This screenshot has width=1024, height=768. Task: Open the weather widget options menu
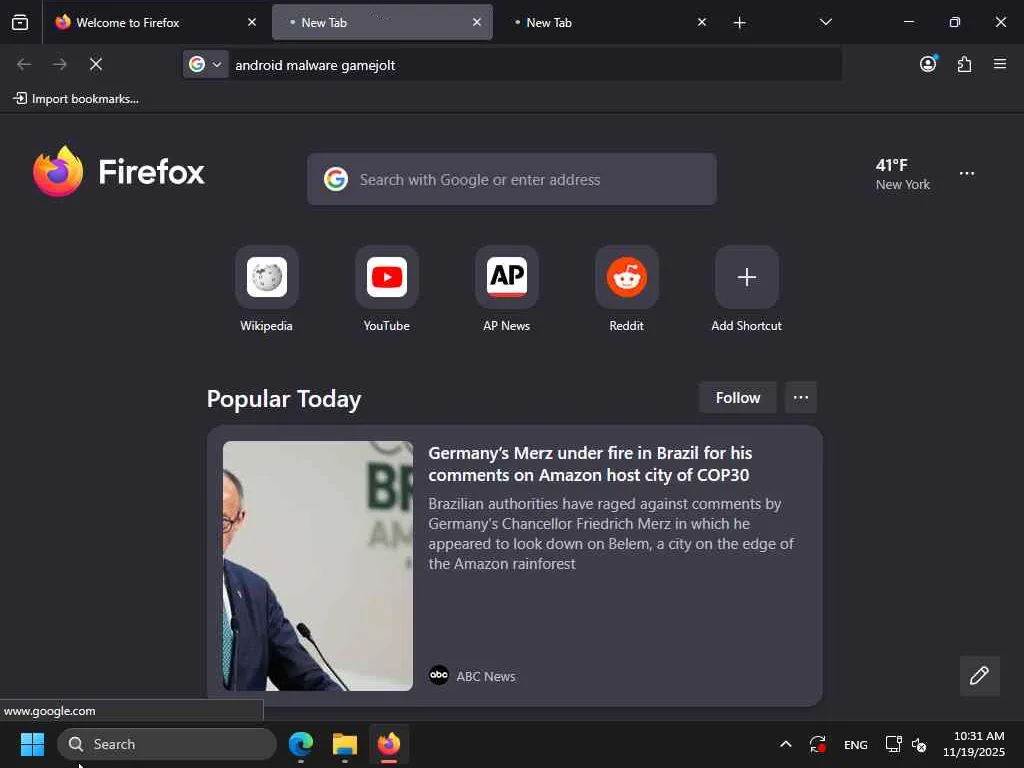click(967, 174)
